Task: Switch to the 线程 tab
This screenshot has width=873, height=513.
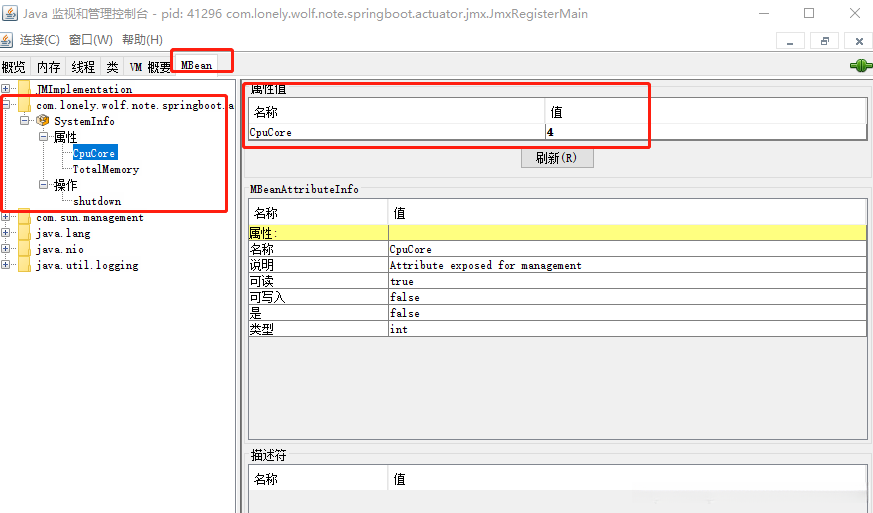Action: point(83,67)
